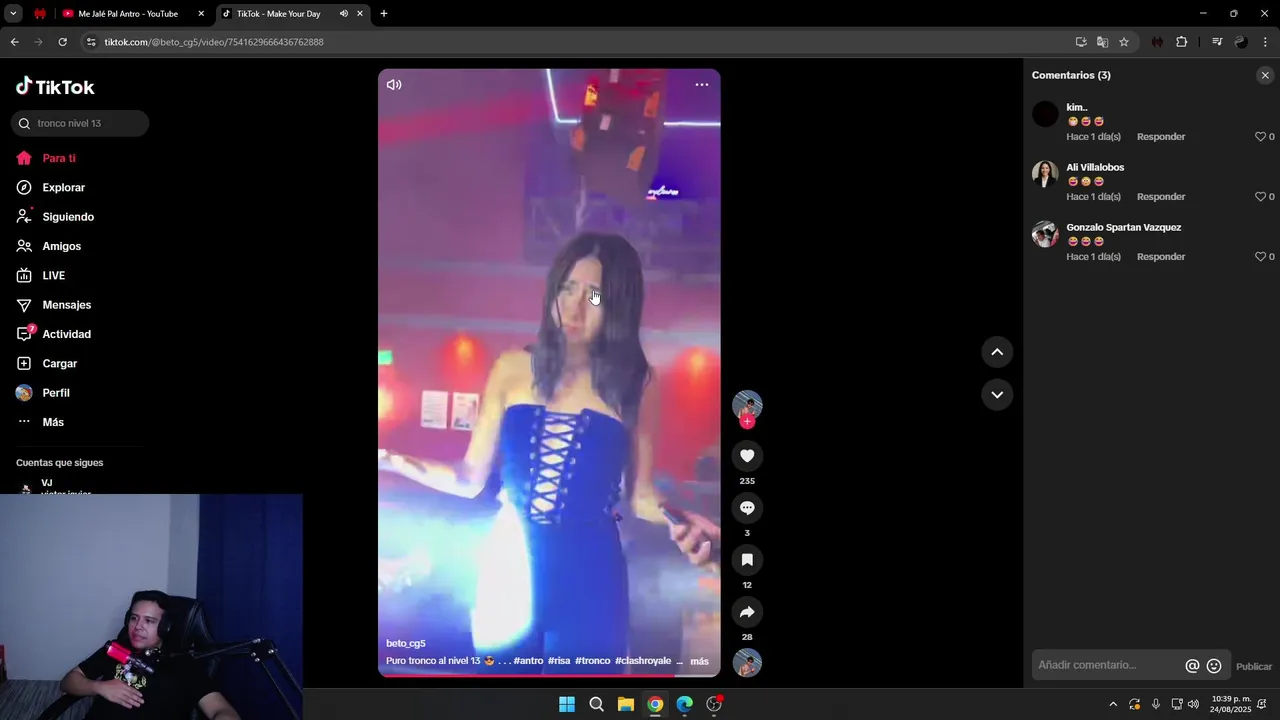Open the volume tray icon
The image size is (1280, 720).
click(x=1193, y=704)
